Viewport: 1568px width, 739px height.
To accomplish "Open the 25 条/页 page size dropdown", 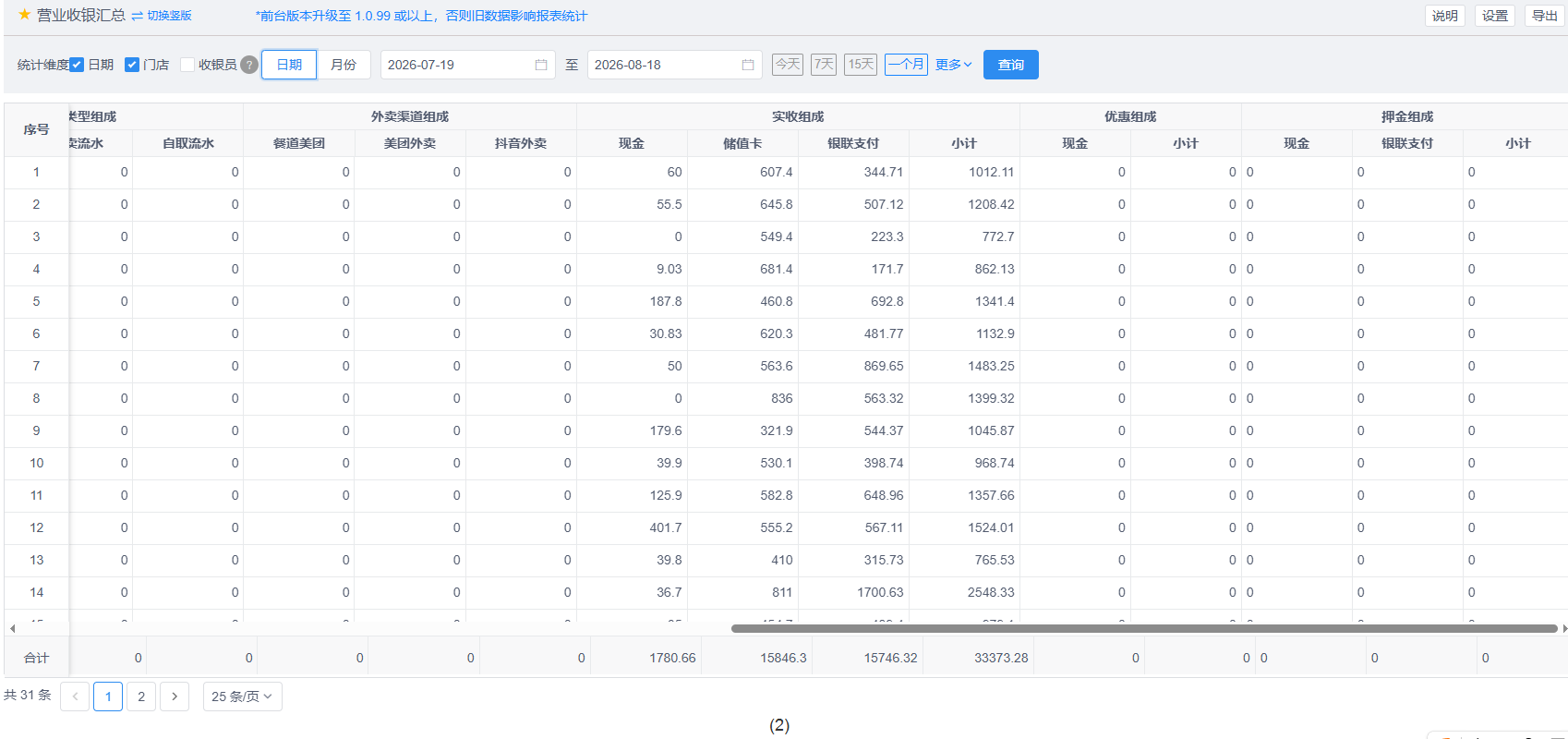I will [x=242, y=697].
